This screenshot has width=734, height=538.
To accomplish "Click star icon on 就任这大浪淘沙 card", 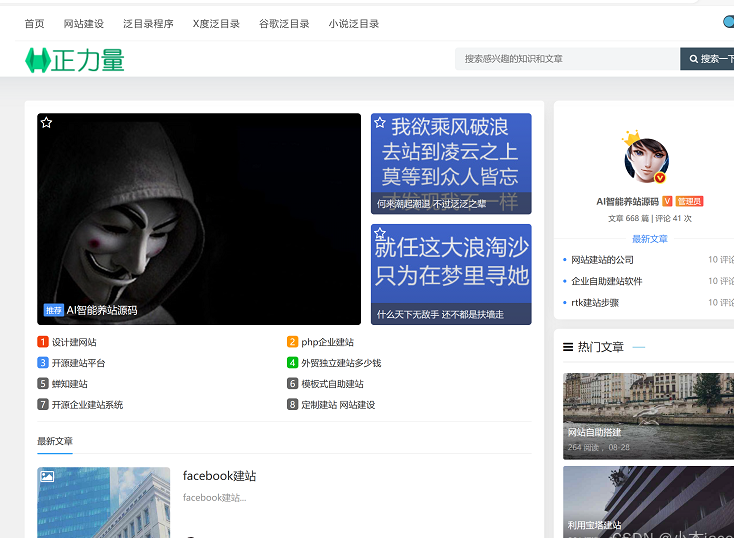I will (x=380, y=233).
